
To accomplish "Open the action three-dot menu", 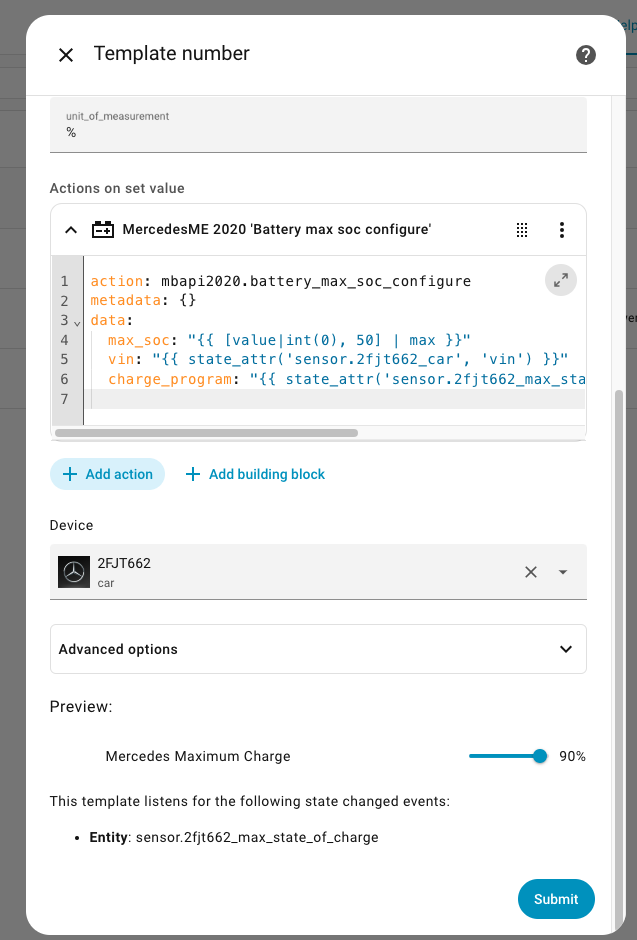I will click(x=562, y=230).
